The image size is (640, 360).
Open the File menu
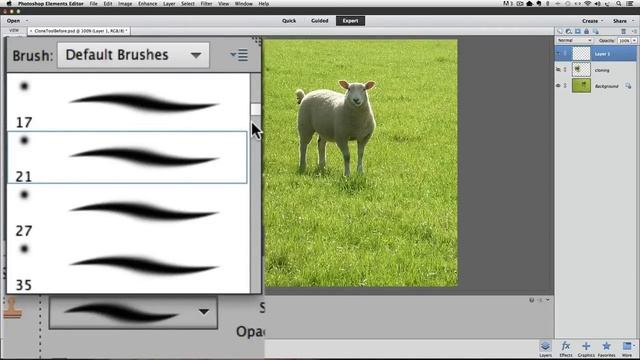tap(93, 4)
